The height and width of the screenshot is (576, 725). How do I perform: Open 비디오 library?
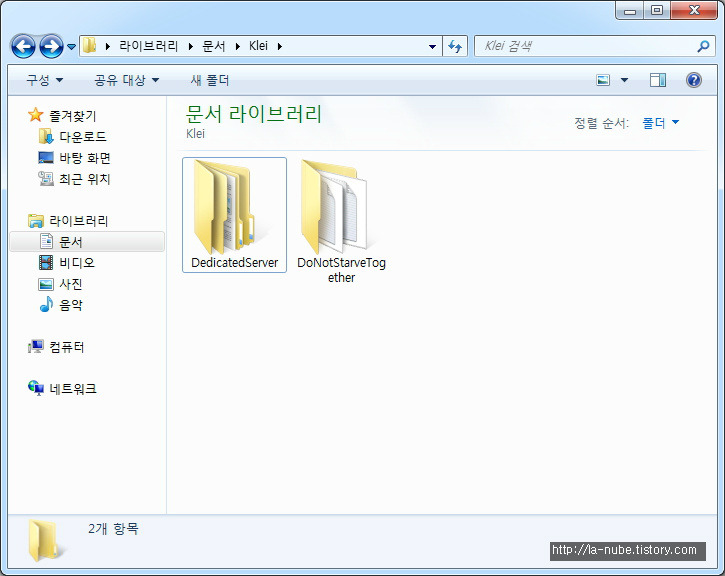[x=77, y=263]
